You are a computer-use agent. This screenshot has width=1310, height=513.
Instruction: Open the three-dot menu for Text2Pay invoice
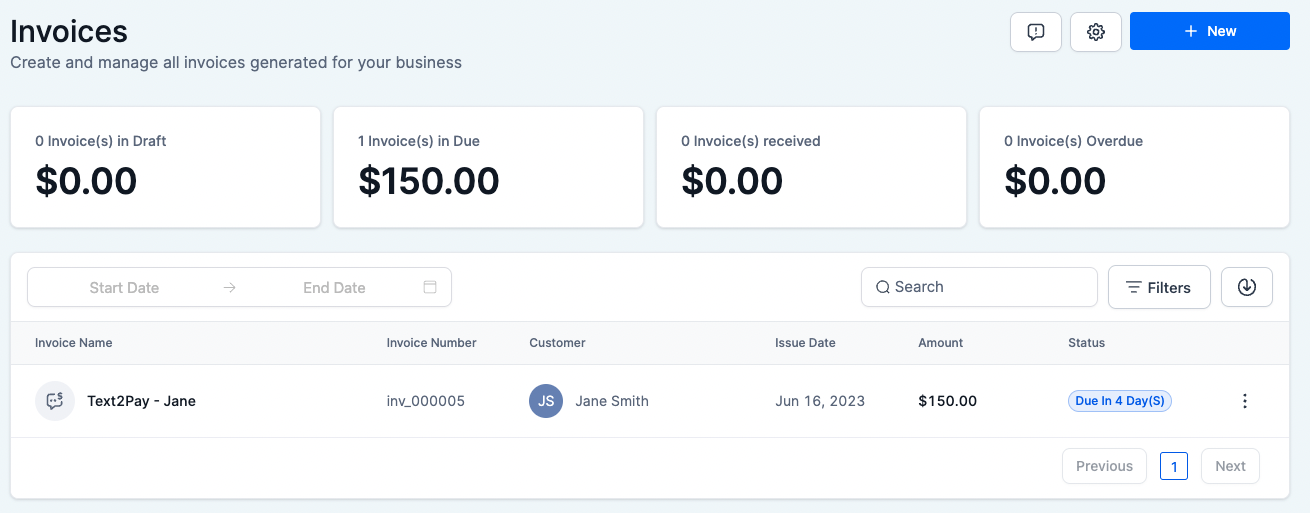pos(1245,401)
